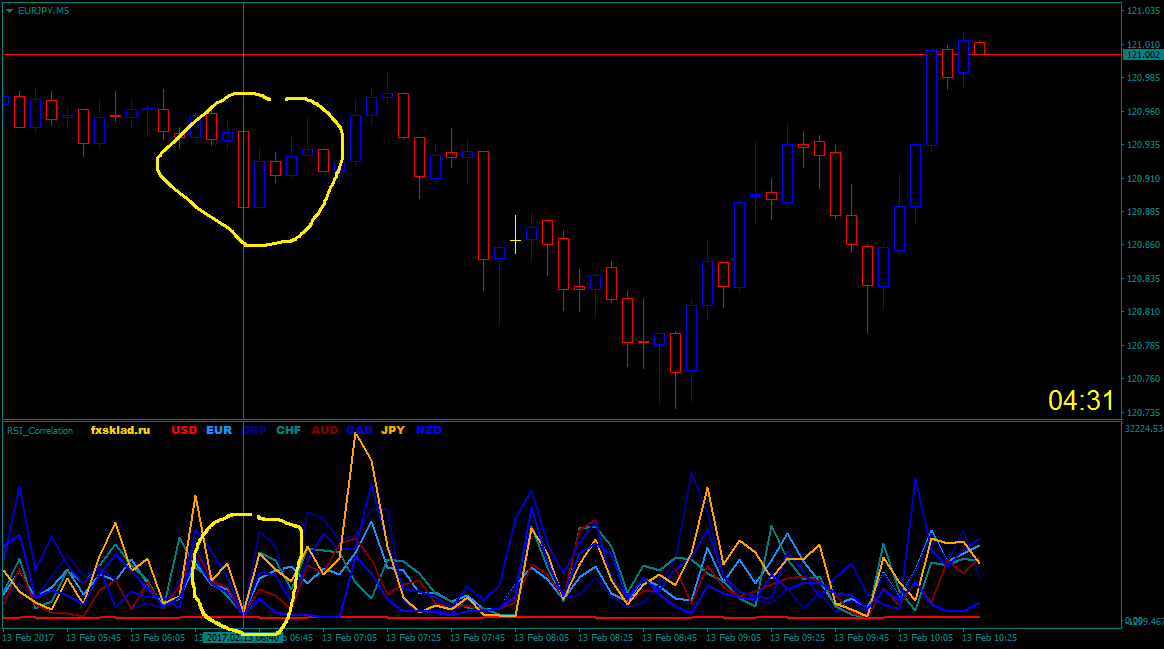
Task: Click the 13 Feb 09:45 time label
Action: coord(861,638)
